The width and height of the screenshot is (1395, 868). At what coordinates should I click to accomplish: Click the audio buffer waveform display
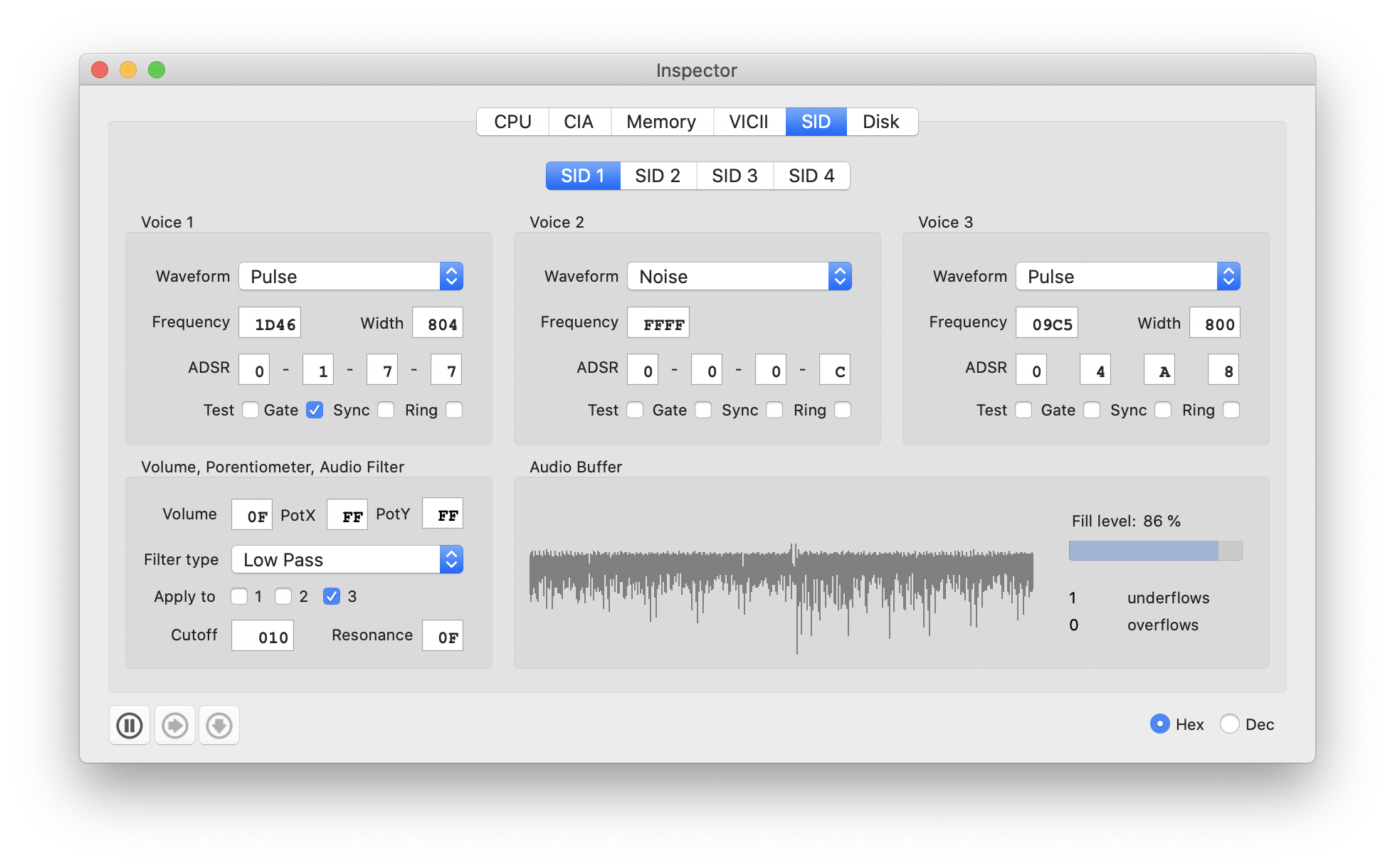[x=781, y=598]
